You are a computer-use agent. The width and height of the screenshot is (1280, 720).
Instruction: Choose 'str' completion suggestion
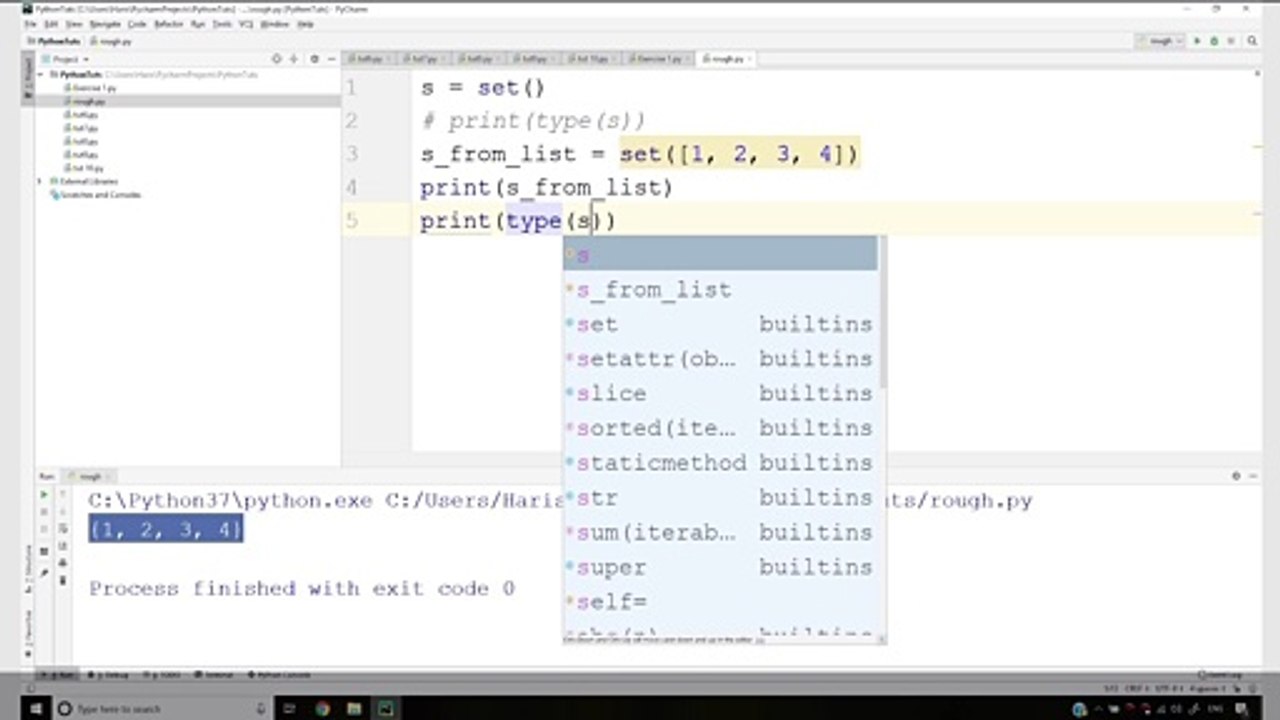click(x=720, y=497)
